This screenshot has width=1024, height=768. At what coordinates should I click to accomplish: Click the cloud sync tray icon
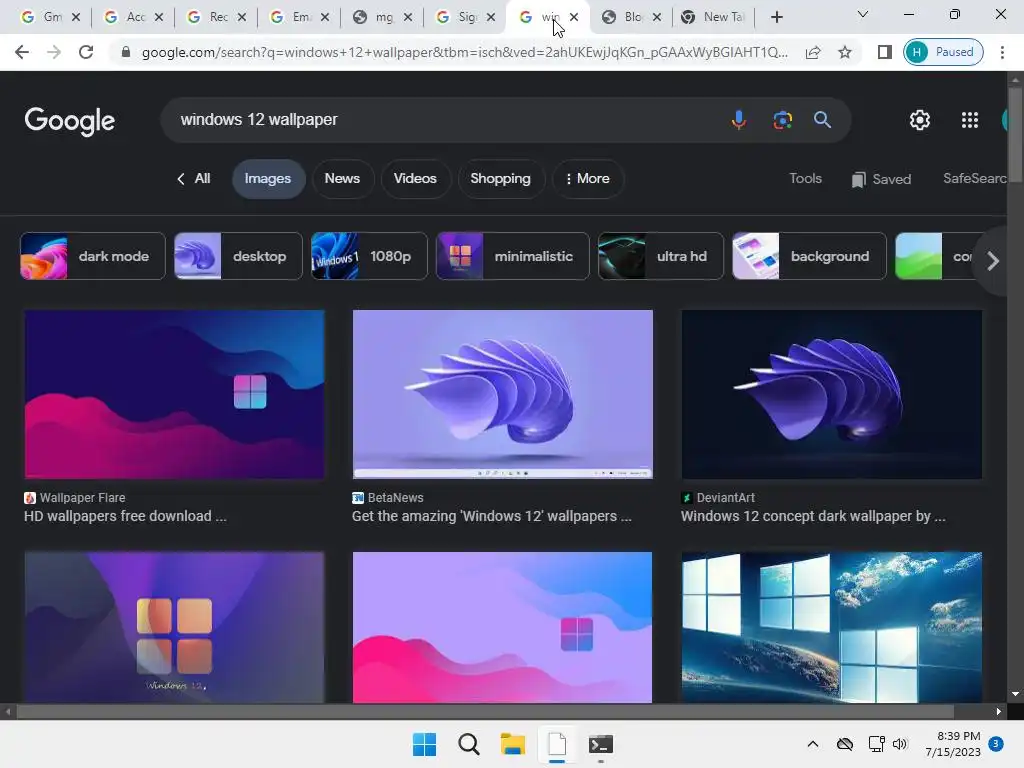pos(845,744)
